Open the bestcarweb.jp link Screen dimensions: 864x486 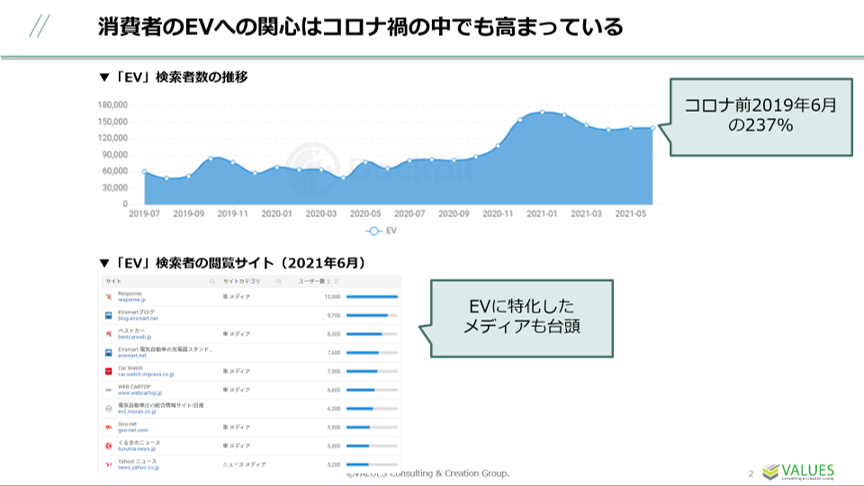136,337
